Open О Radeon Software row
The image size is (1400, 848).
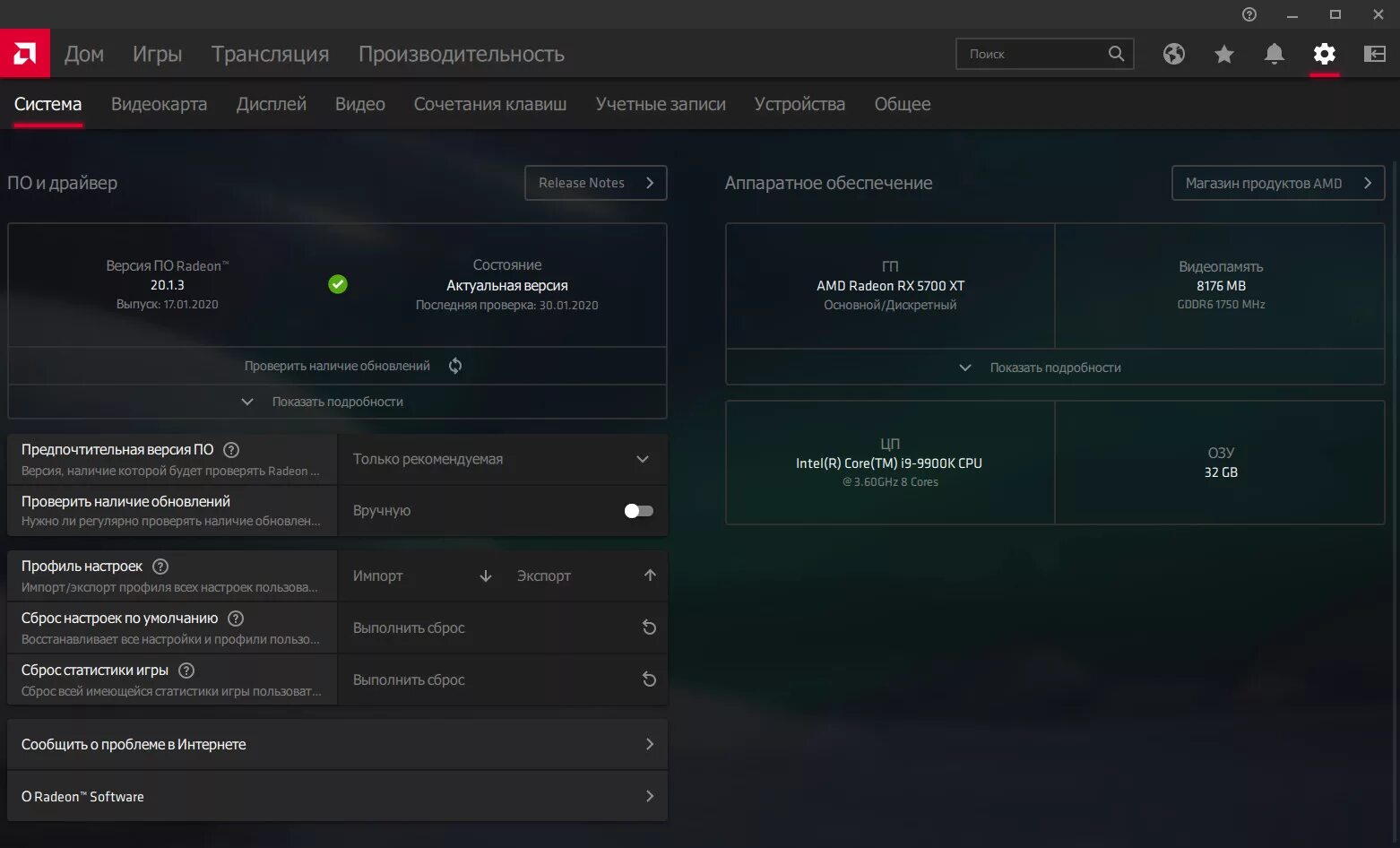tap(337, 796)
